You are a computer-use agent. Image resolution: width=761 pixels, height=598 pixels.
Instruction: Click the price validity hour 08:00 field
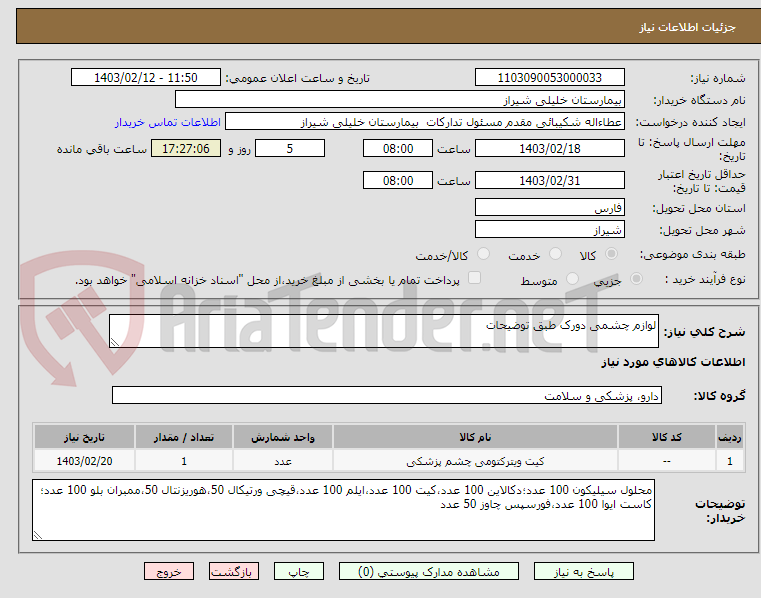[397, 181]
